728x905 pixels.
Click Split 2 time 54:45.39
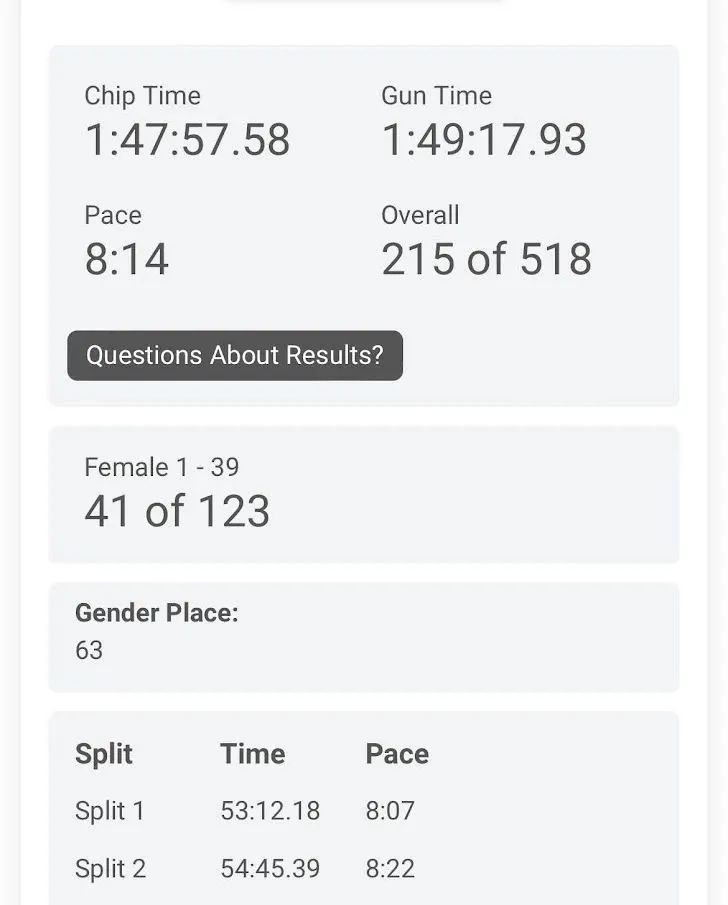coord(270,869)
